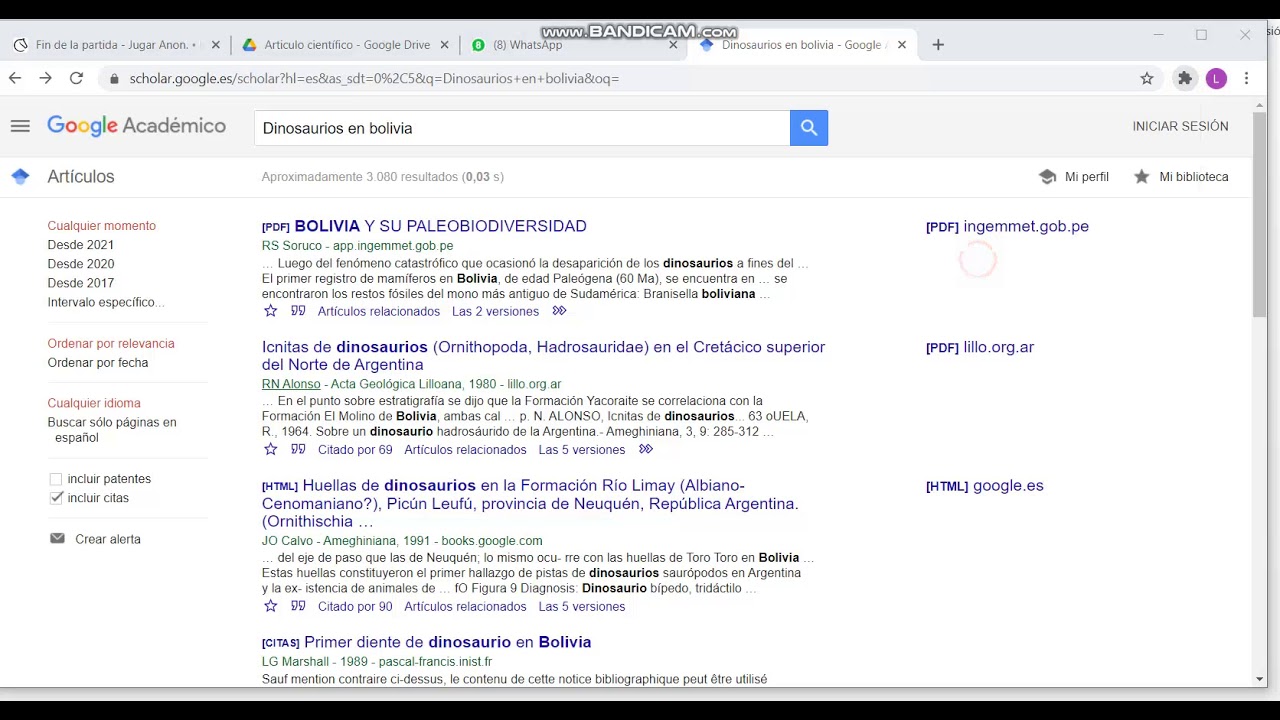This screenshot has height=720, width=1280.
Task: Enable the incluir patentes checkbox
Action: tap(56, 479)
